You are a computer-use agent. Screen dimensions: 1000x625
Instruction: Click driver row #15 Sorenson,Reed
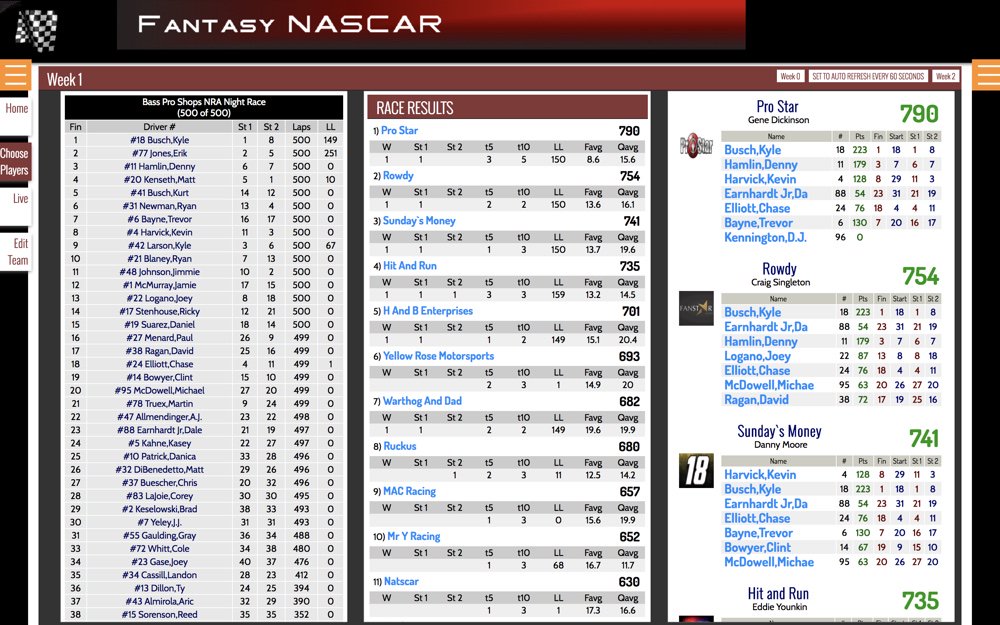coord(204,615)
